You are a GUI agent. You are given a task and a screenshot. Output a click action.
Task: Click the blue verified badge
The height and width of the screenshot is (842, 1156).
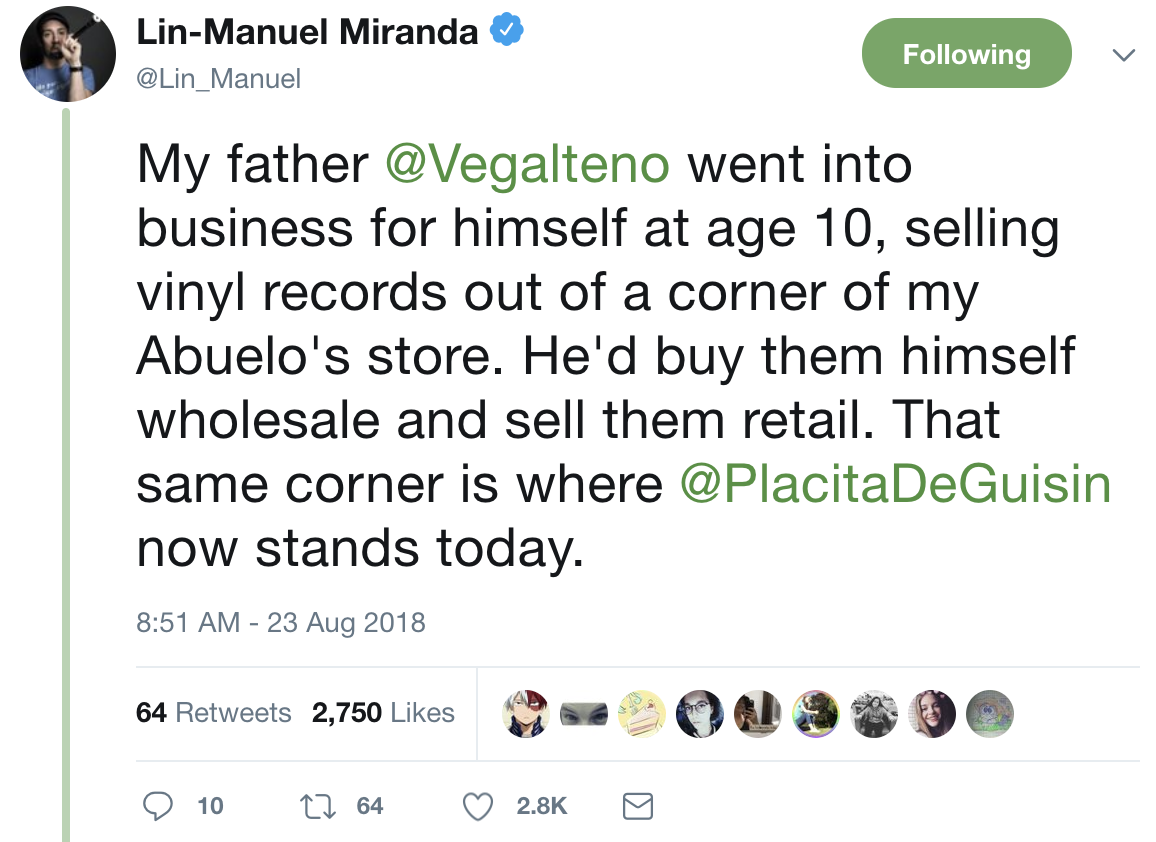(x=507, y=33)
